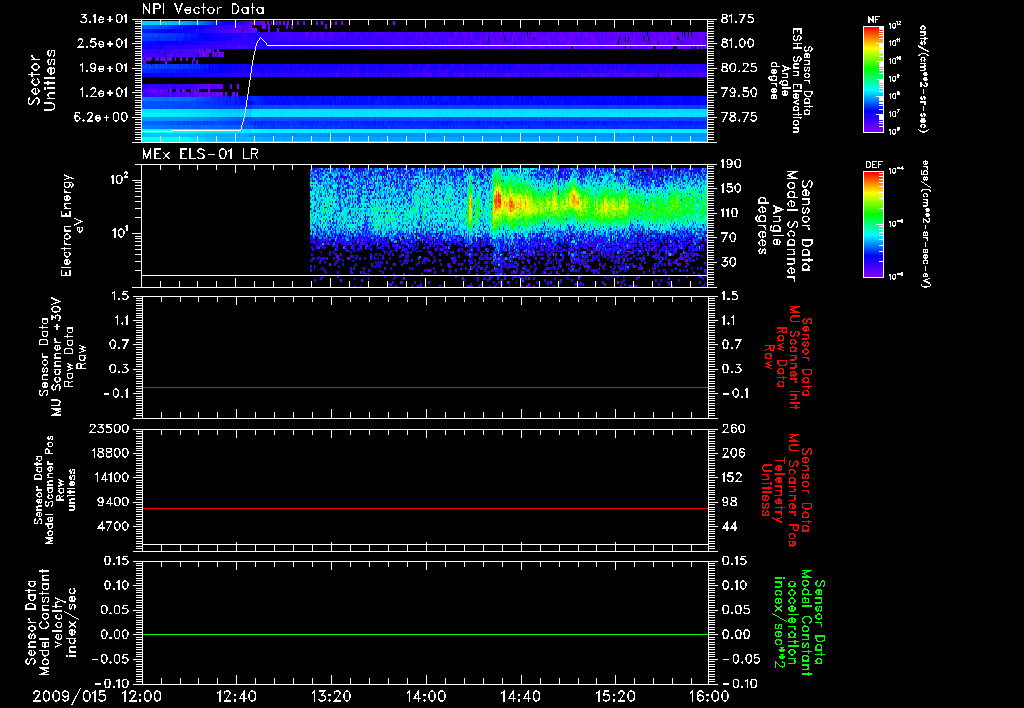The image size is (1024, 708).
Task: Click the 3.1e+01 sector tick label
Action: (x=106, y=19)
